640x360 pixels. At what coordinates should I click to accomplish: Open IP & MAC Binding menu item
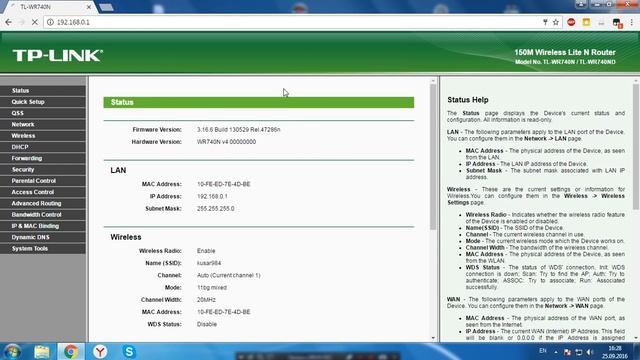click(43, 226)
